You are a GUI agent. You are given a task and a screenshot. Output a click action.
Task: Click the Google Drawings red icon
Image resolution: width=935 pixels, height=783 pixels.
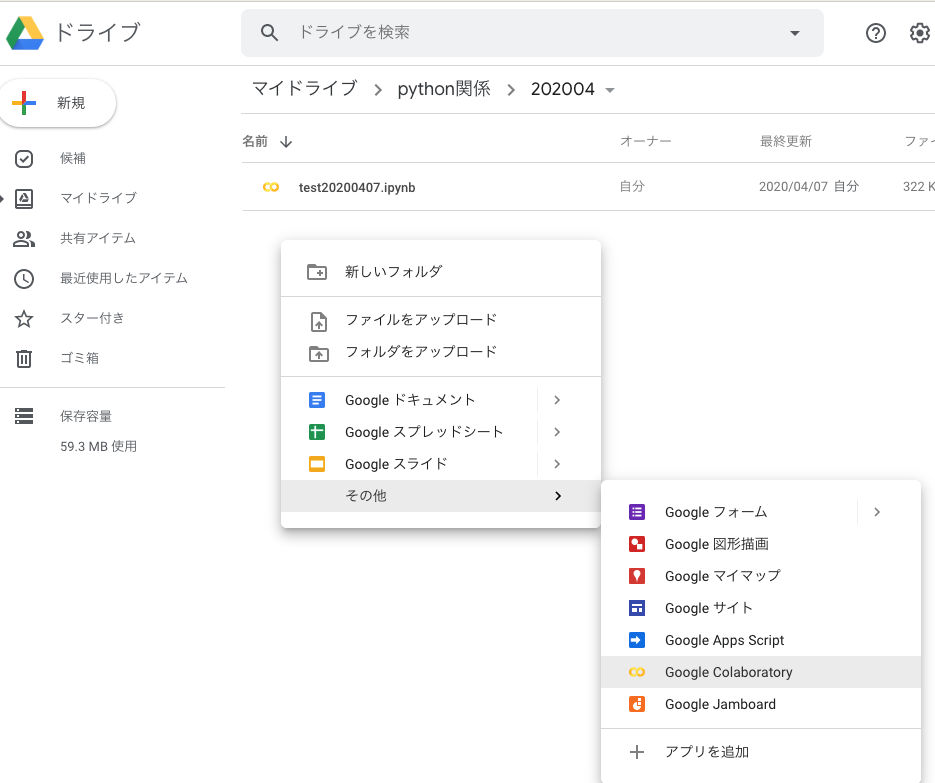pyautogui.click(x=637, y=544)
